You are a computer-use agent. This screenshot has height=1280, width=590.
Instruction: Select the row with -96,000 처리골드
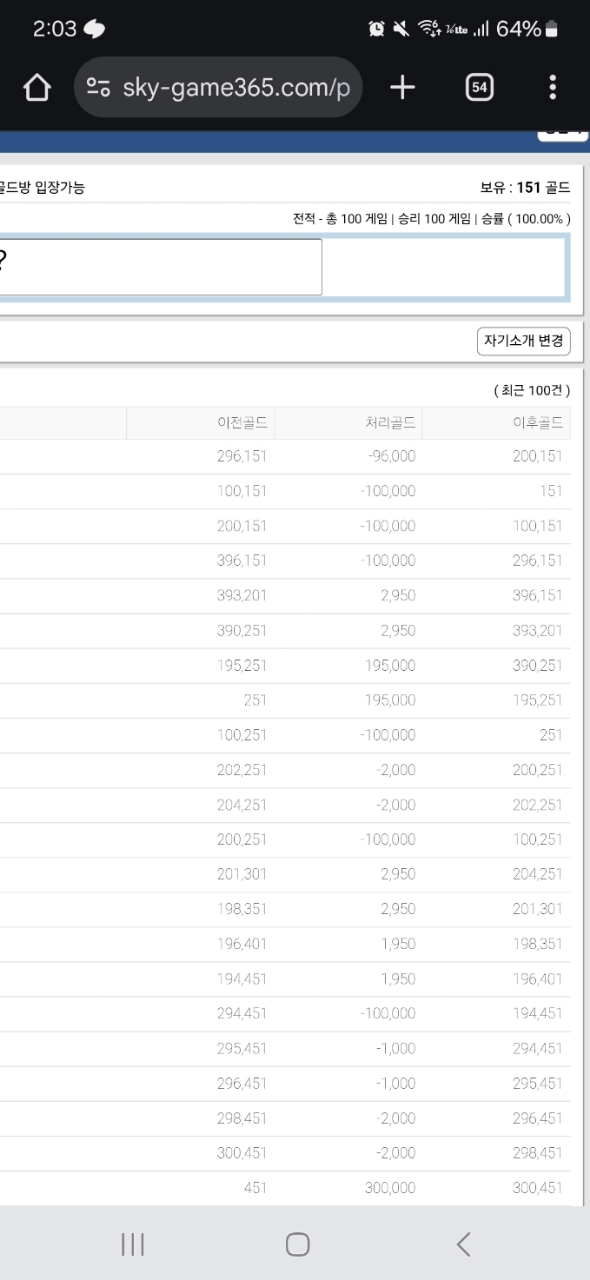click(x=285, y=456)
